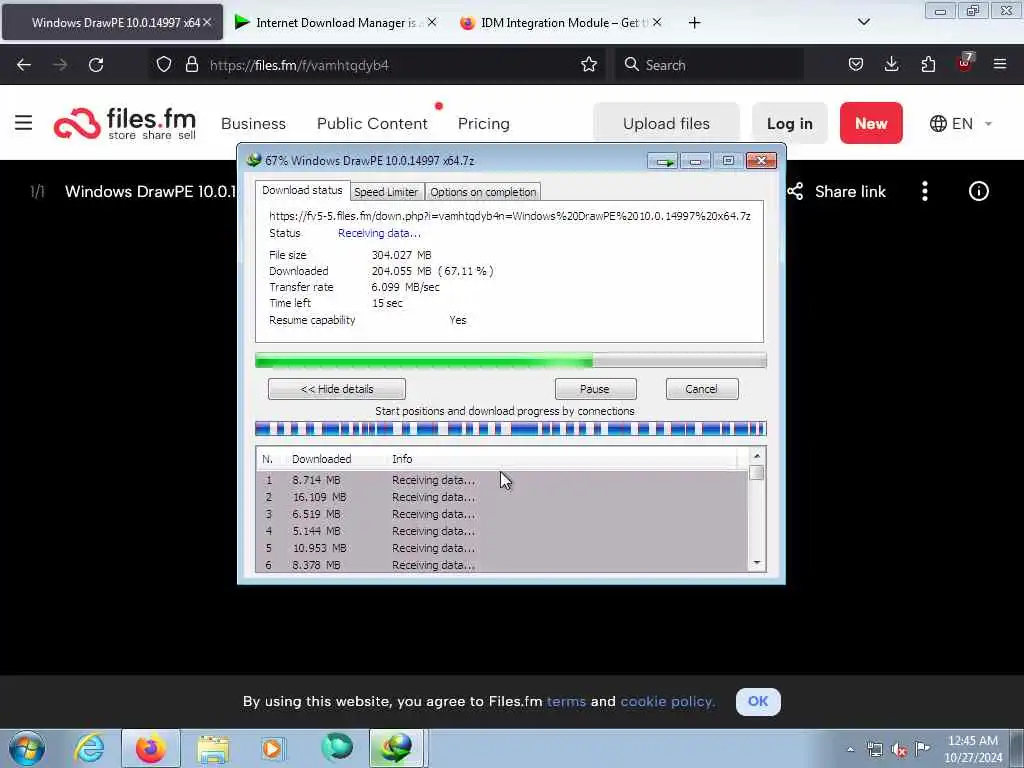Switch to the Internet Download Manager browser tab
The image size is (1024, 768).
(336, 23)
